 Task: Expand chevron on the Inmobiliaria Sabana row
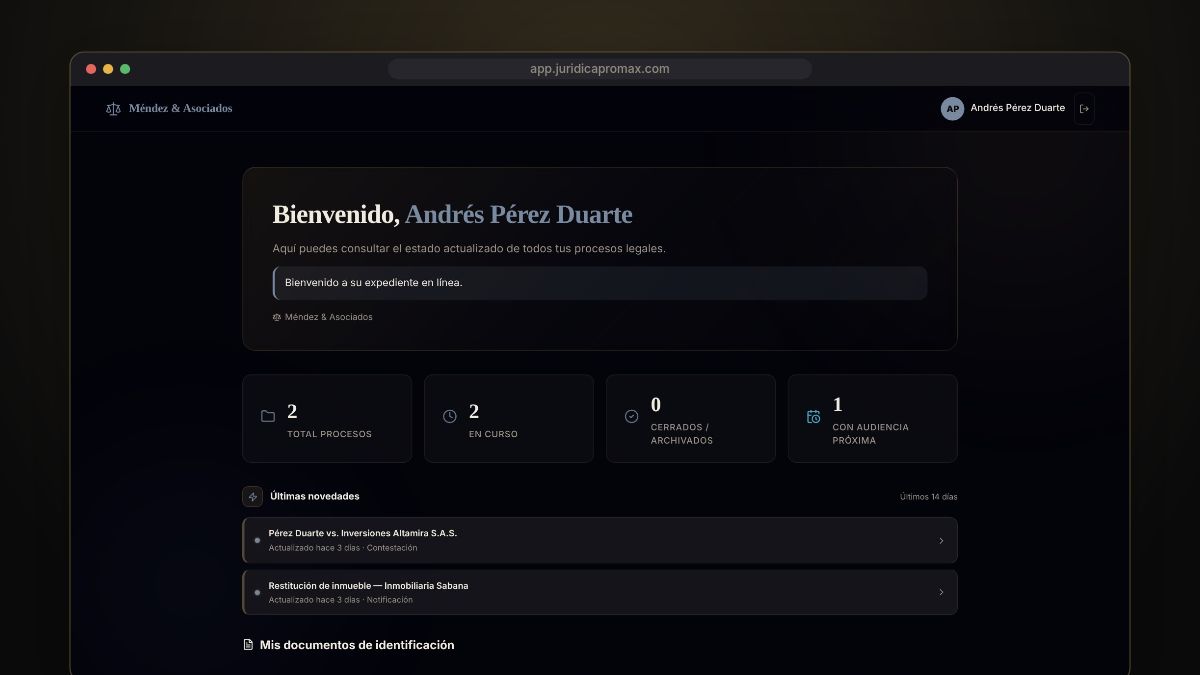941,592
